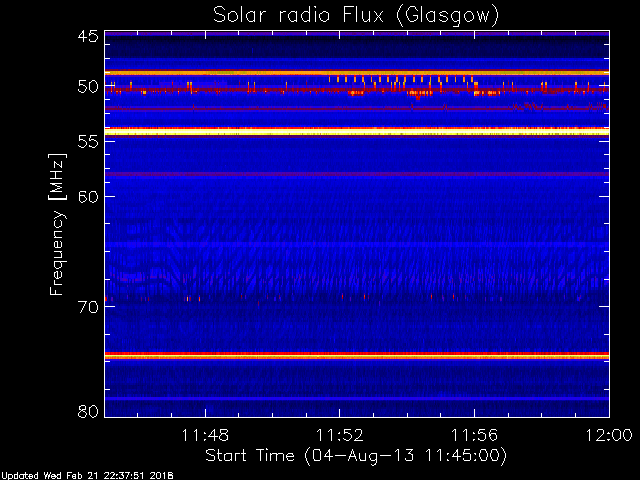Click the 12:00 time tick label
640x480 pixels.
click(x=609, y=435)
